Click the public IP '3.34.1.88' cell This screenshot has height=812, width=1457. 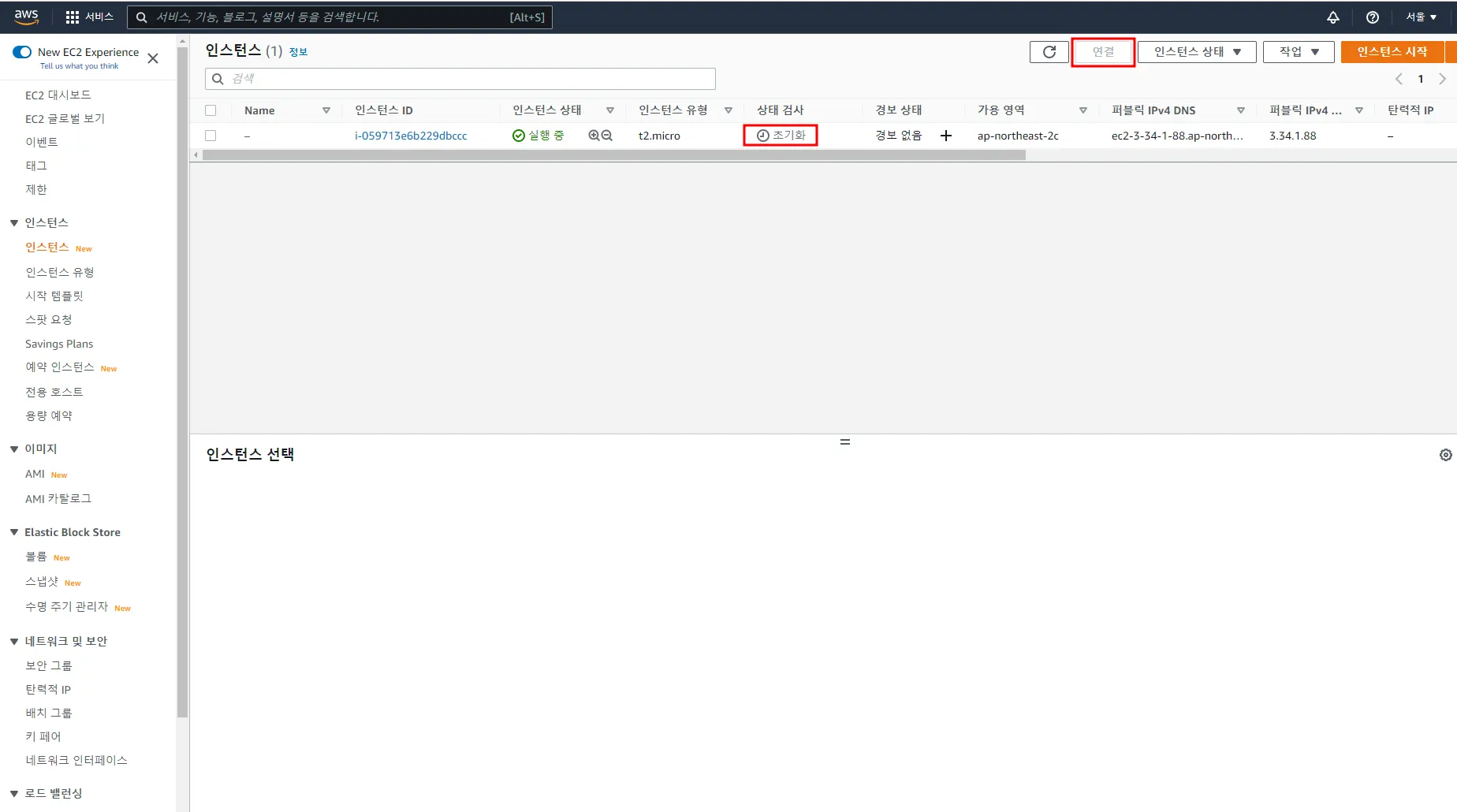tap(1293, 136)
